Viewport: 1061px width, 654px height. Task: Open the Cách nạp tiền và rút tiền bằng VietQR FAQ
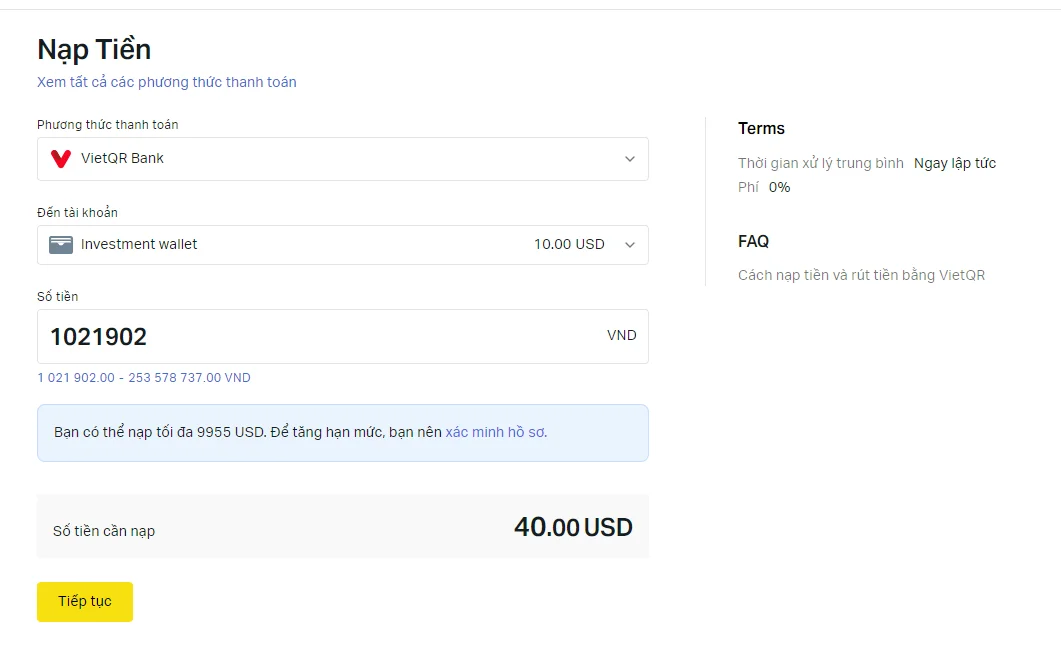(x=861, y=275)
